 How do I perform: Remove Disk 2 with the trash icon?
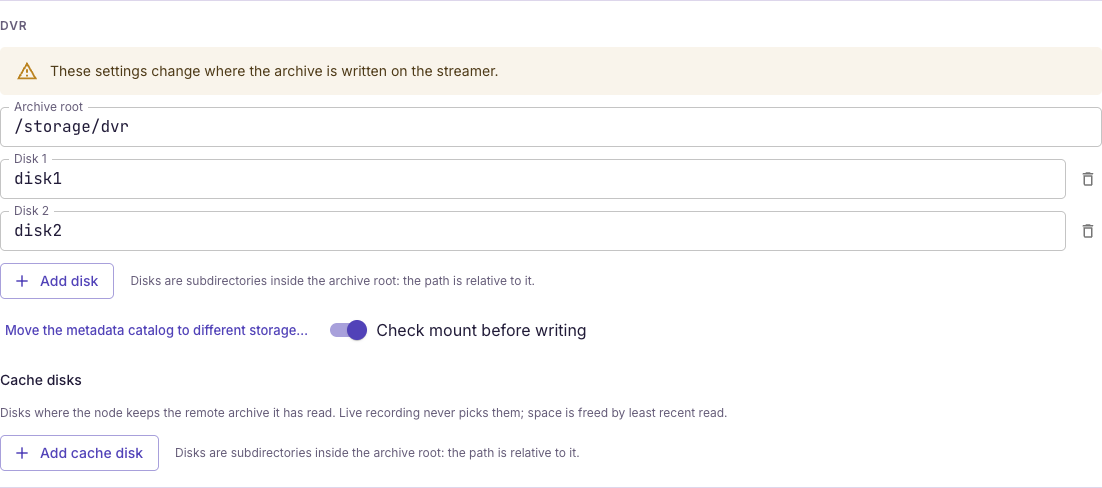coord(1087,231)
